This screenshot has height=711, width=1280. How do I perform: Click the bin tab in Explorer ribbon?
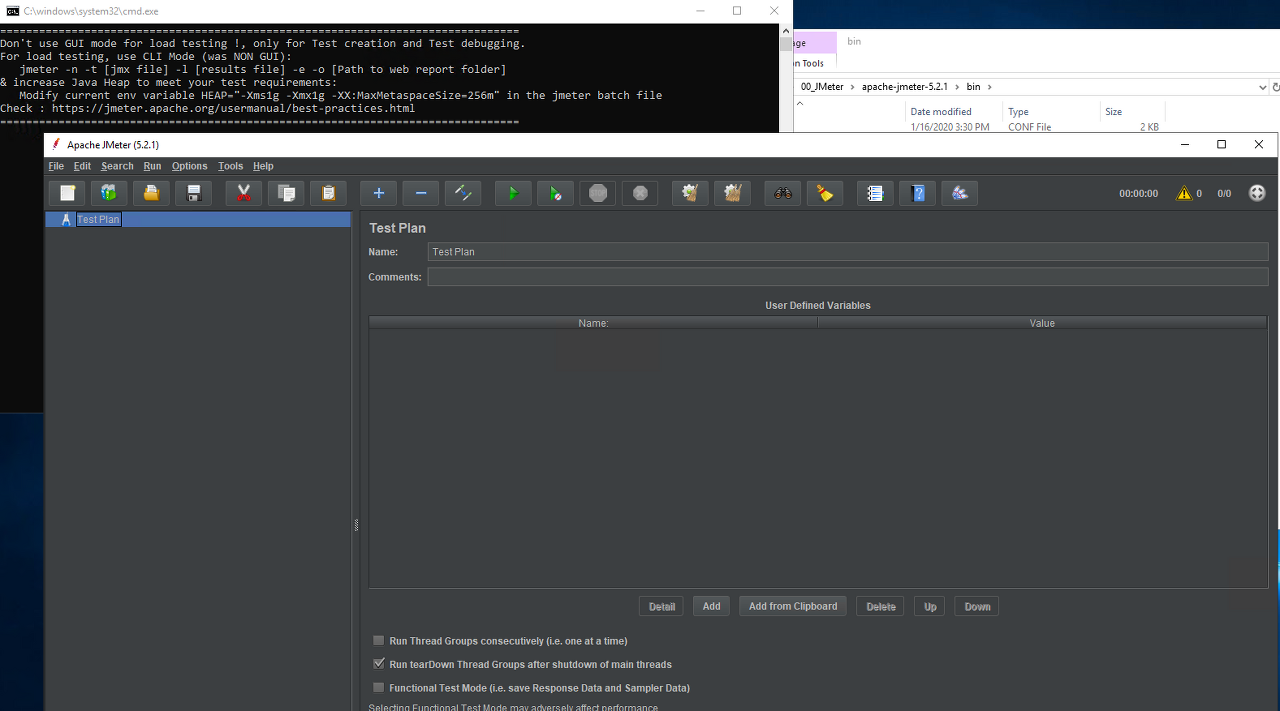coord(854,41)
